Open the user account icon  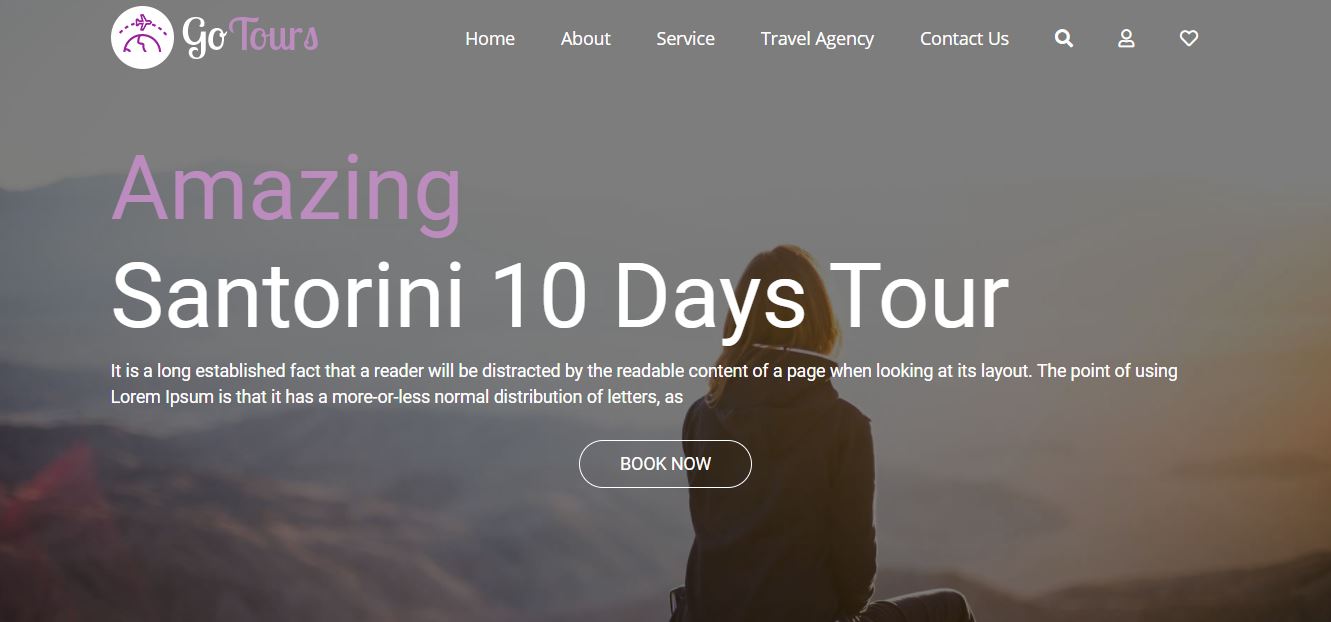tap(1126, 39)
